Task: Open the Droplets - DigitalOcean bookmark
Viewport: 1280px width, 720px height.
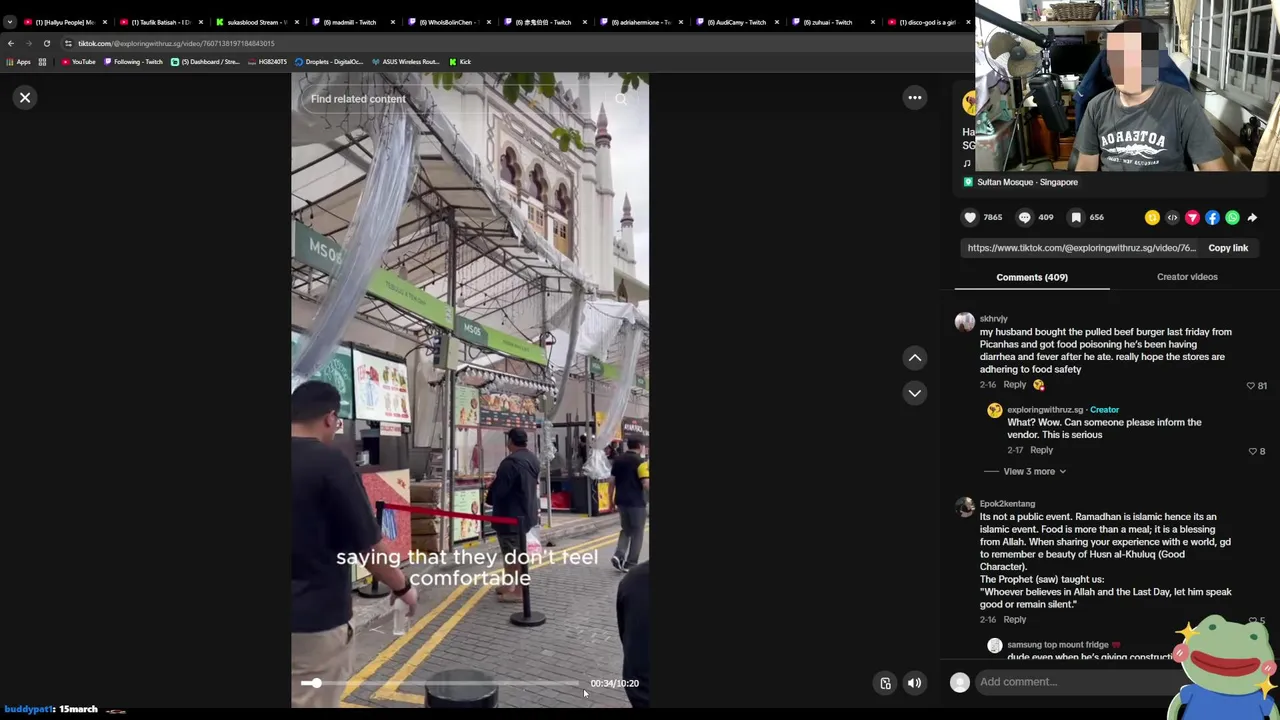Action: coord(328,62)
